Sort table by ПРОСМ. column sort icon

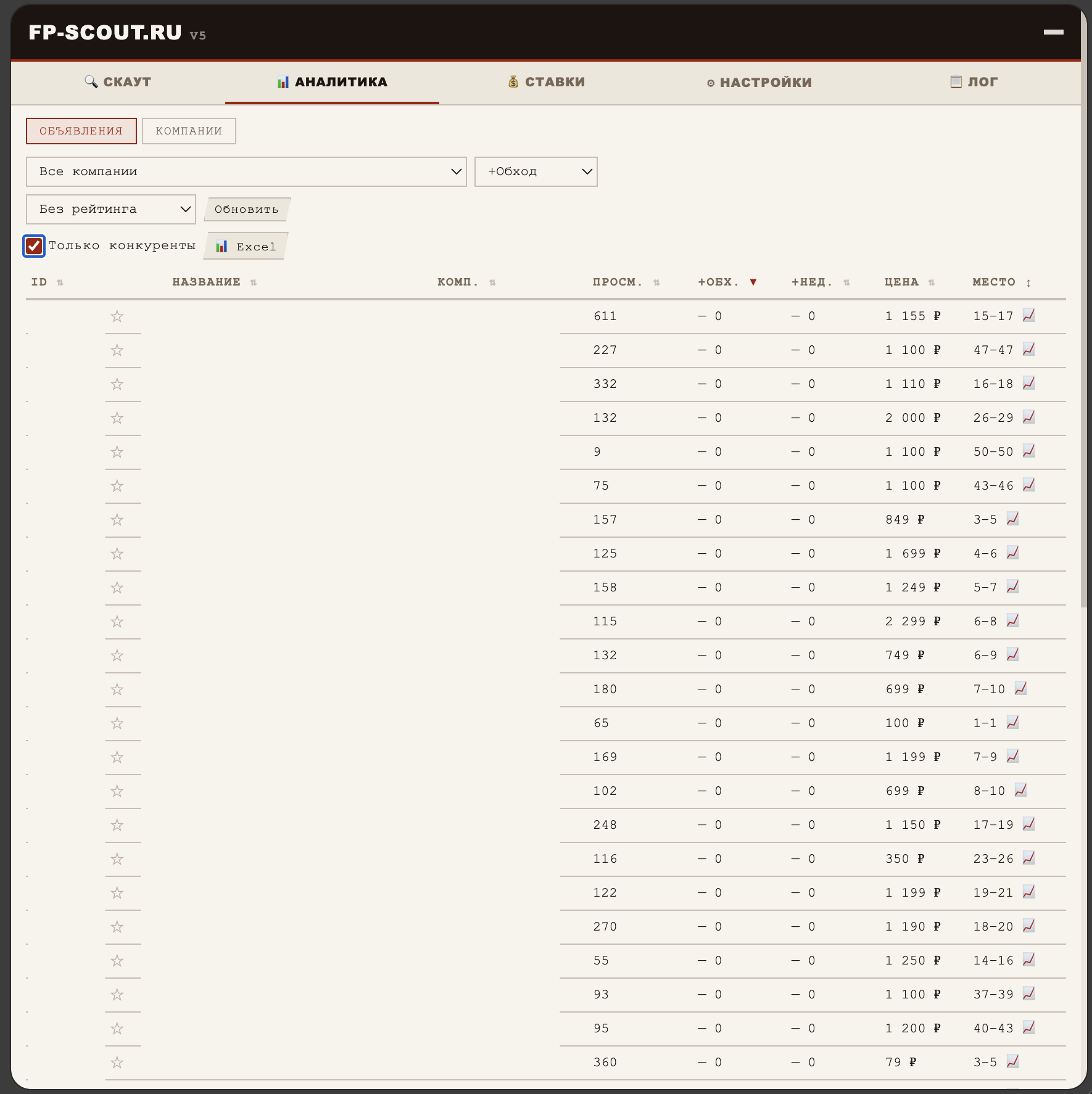click(656, 282)
